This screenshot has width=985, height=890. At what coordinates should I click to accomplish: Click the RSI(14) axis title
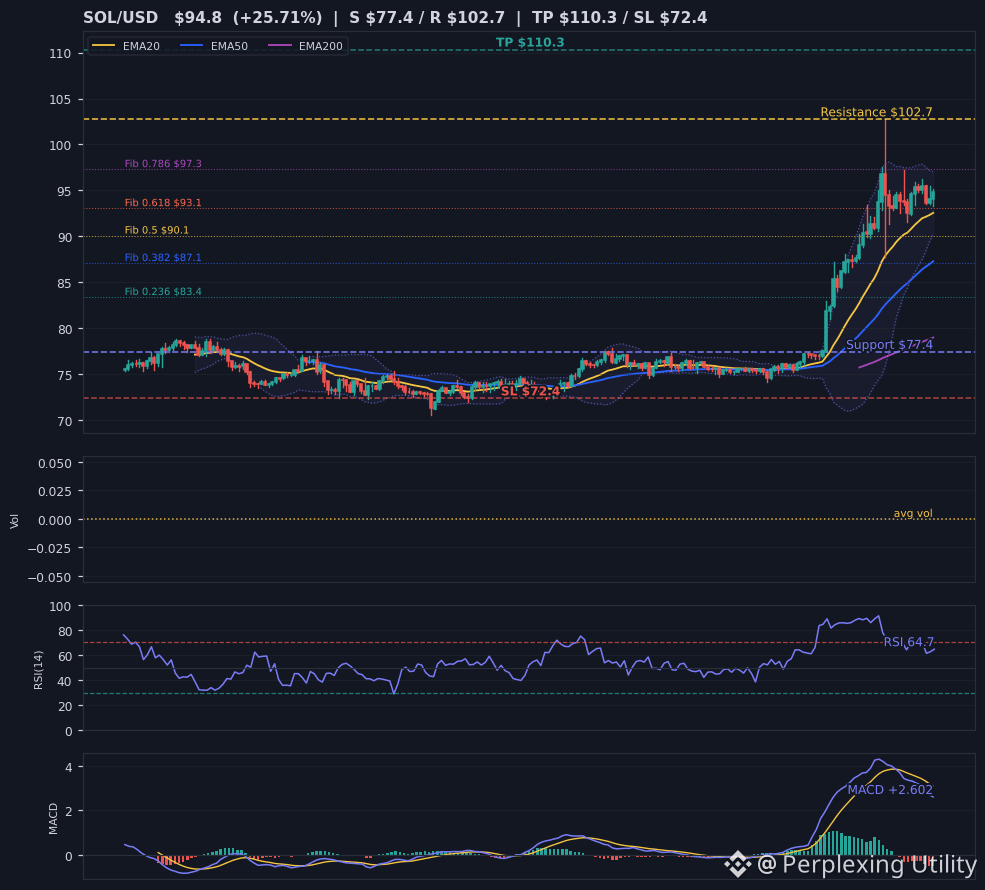38,670
